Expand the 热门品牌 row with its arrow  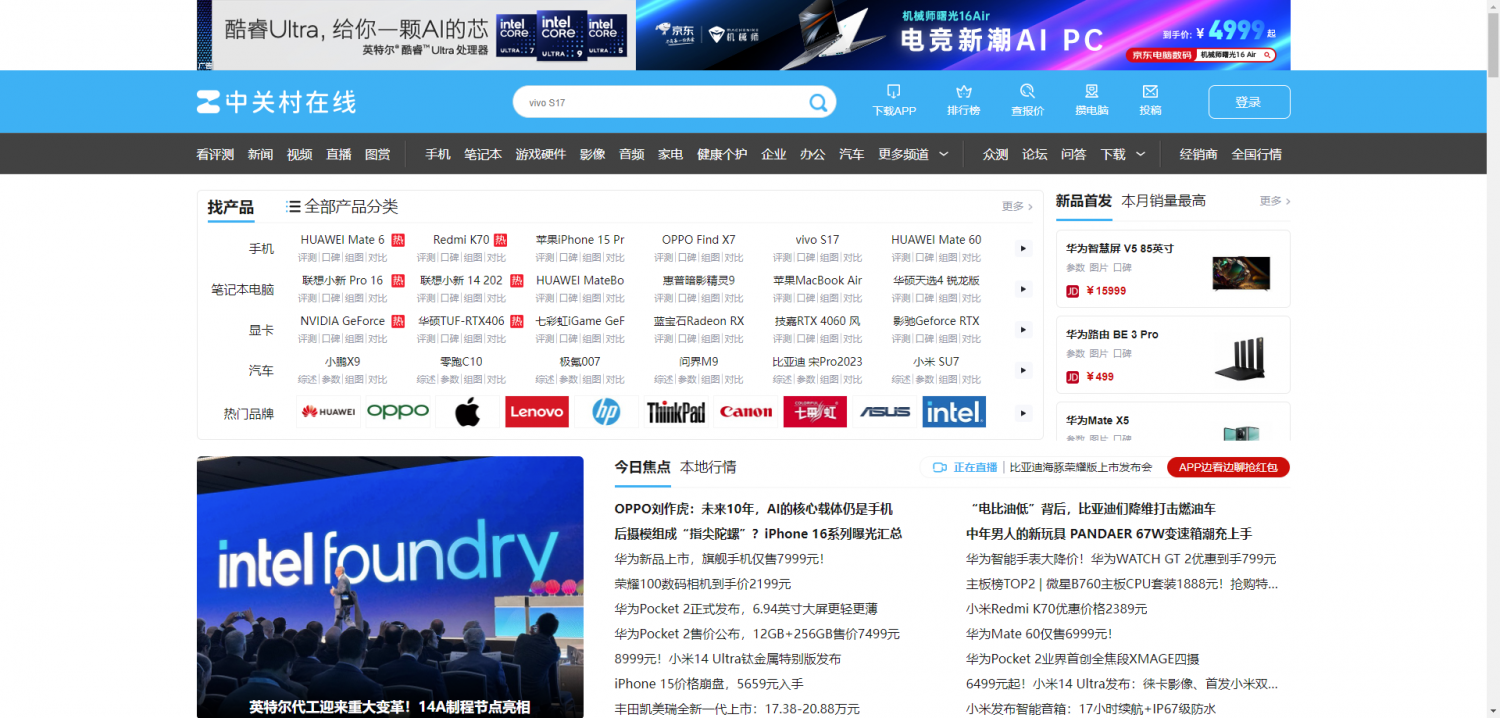pyautogui.click(x=1023, y=413)
